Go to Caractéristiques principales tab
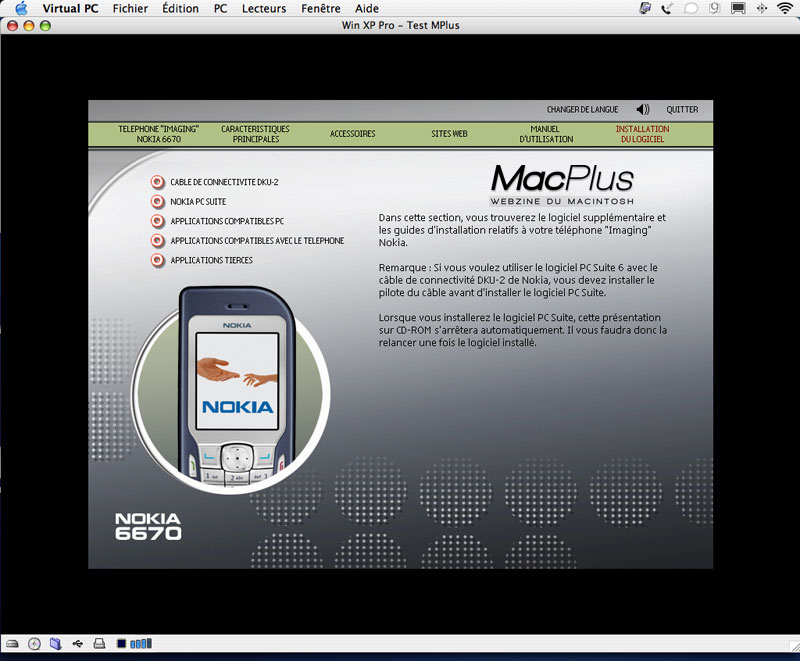This screenshot has width=800, height=661. click(255, 134)
